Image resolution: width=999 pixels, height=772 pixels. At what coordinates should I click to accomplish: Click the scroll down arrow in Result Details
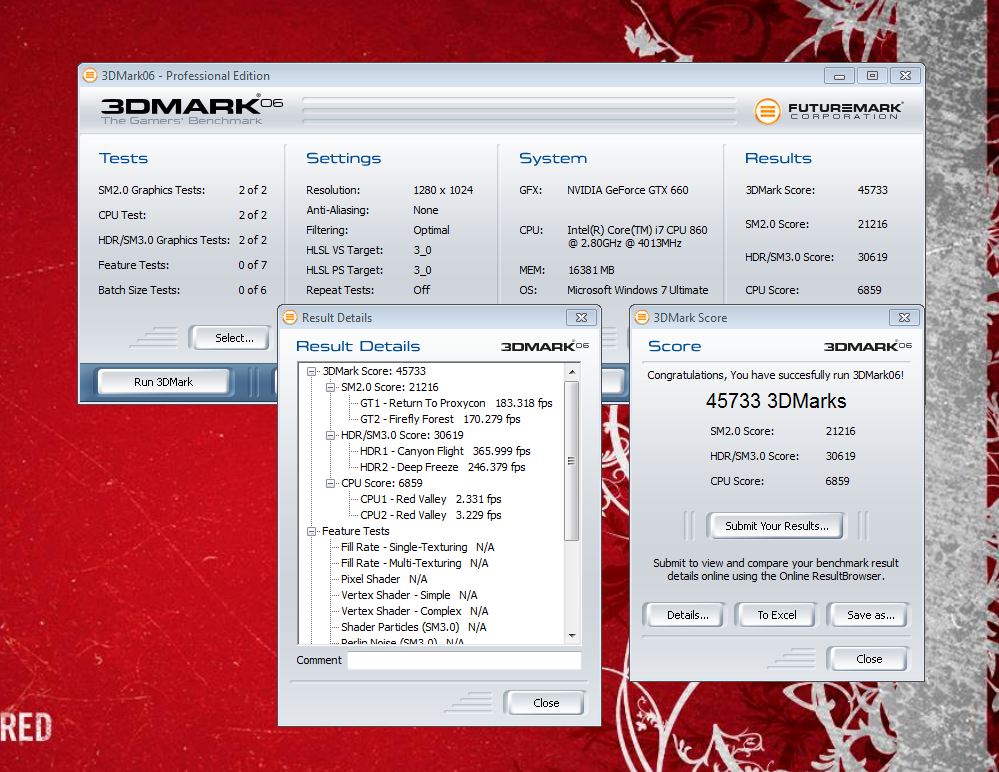coord(571,636)
